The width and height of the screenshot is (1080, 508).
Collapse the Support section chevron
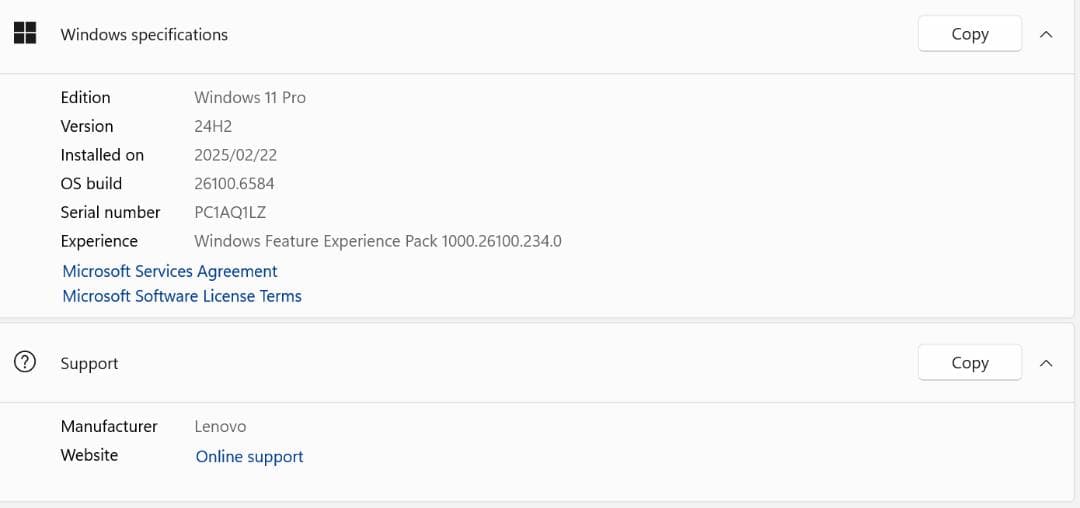[x=1046, y=363]
